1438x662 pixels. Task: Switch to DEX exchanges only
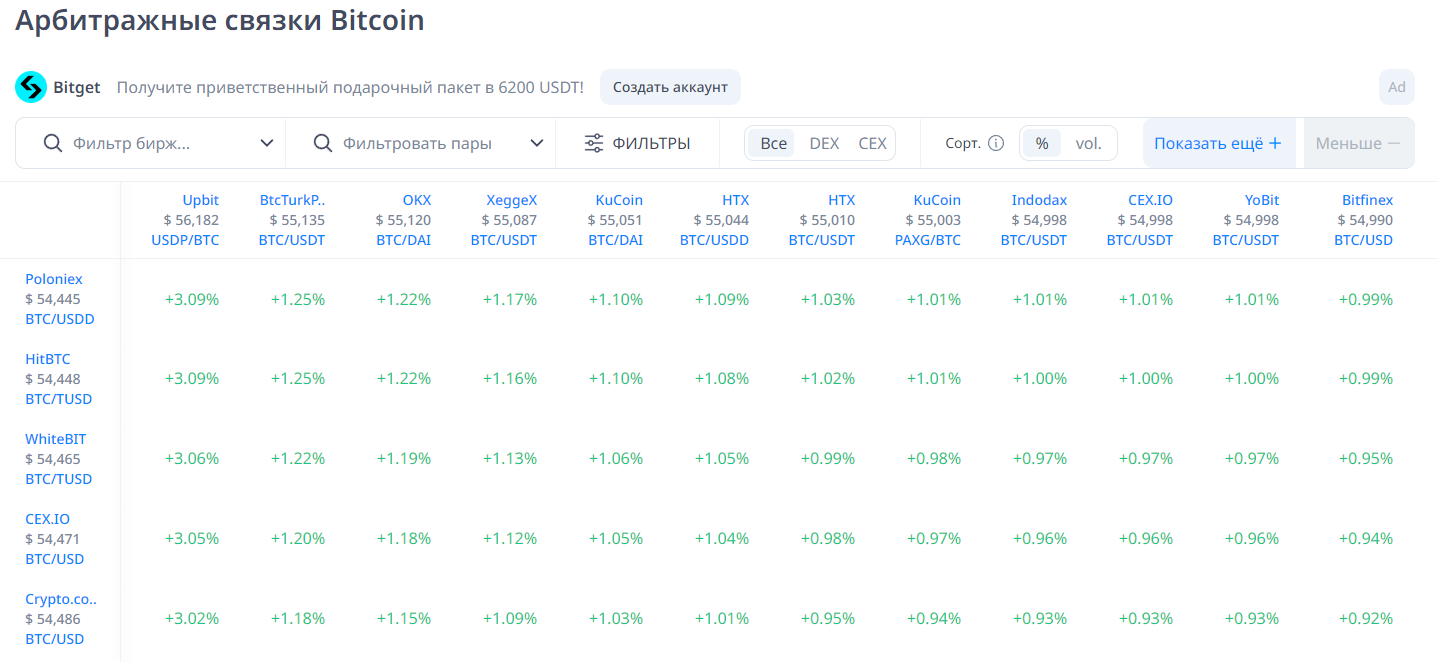coord(824,143)
